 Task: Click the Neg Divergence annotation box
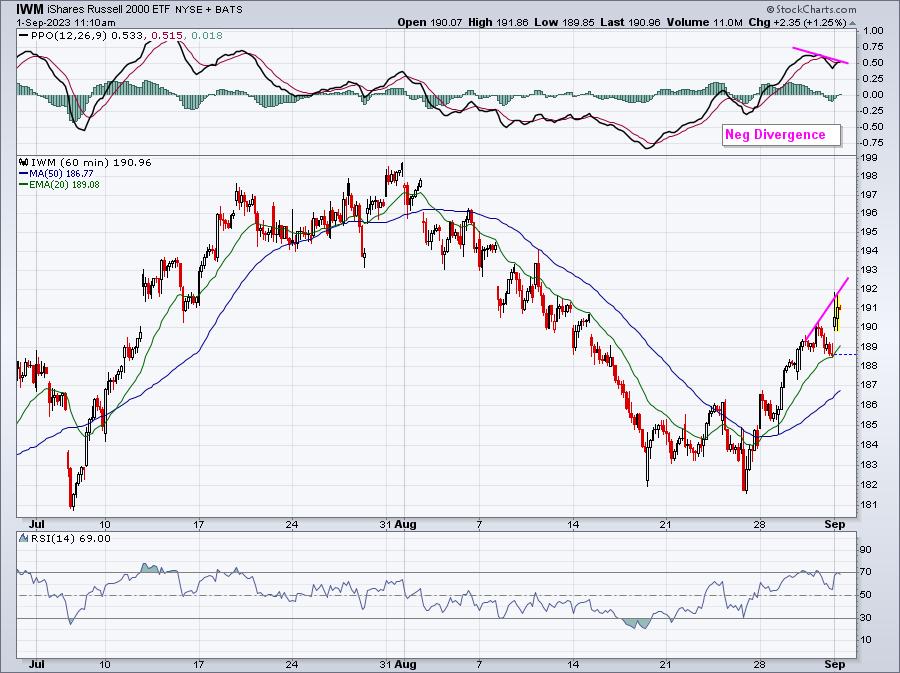pyautogui.click(x=781, y=135)
